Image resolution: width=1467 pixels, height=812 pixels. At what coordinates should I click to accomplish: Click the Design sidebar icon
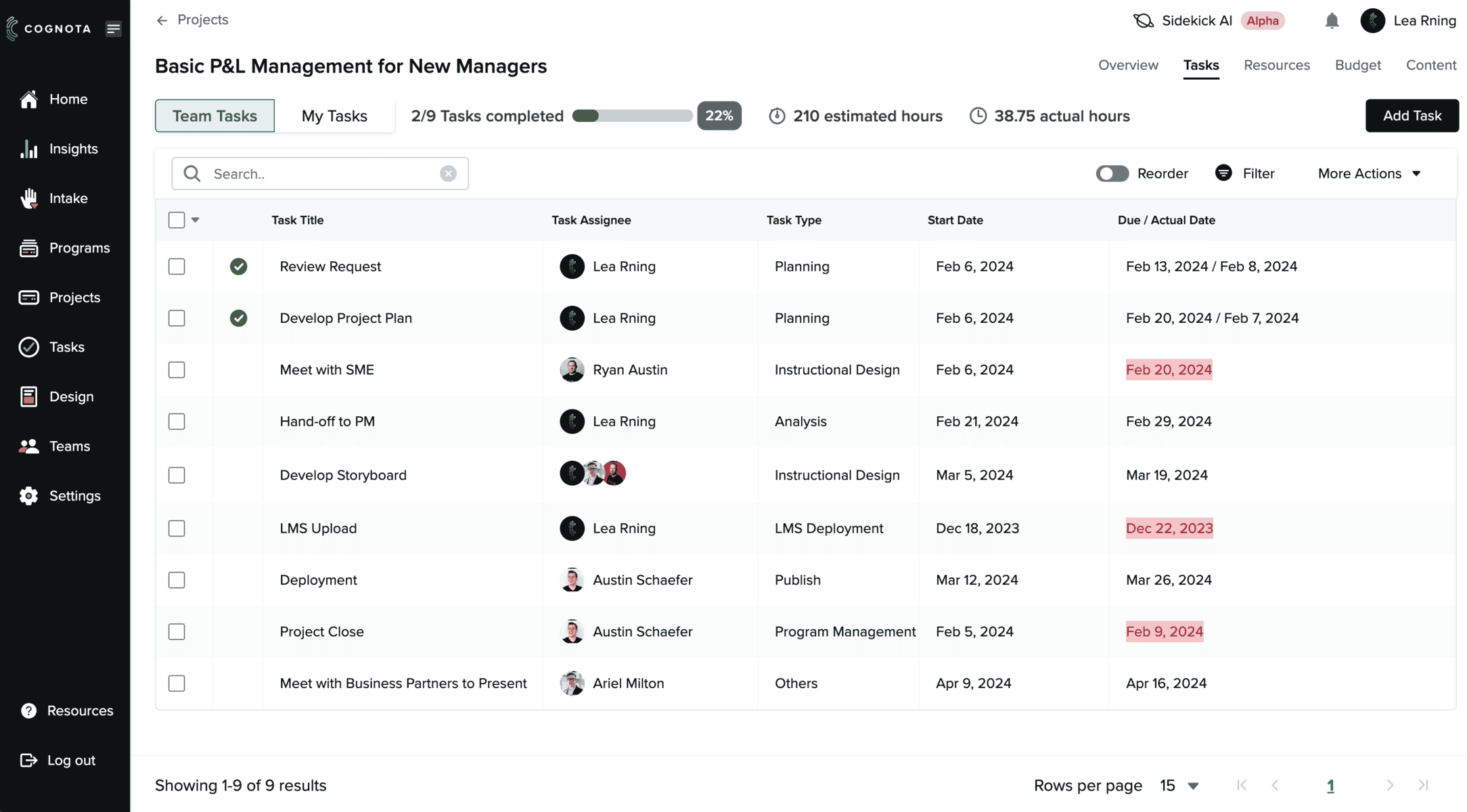coord(28,397)
